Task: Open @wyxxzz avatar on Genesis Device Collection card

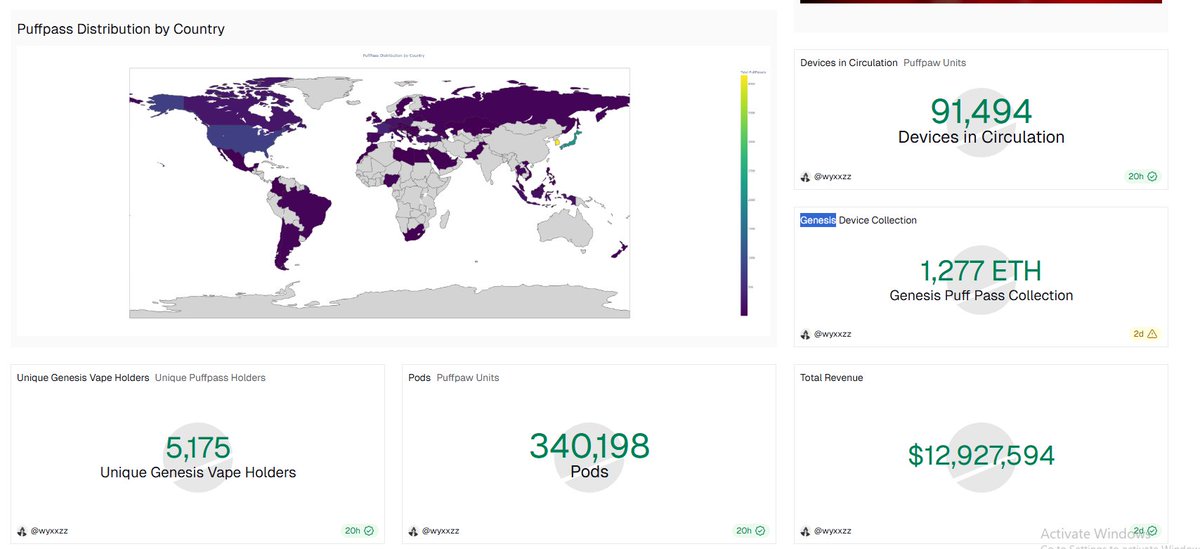Action: 805,335
